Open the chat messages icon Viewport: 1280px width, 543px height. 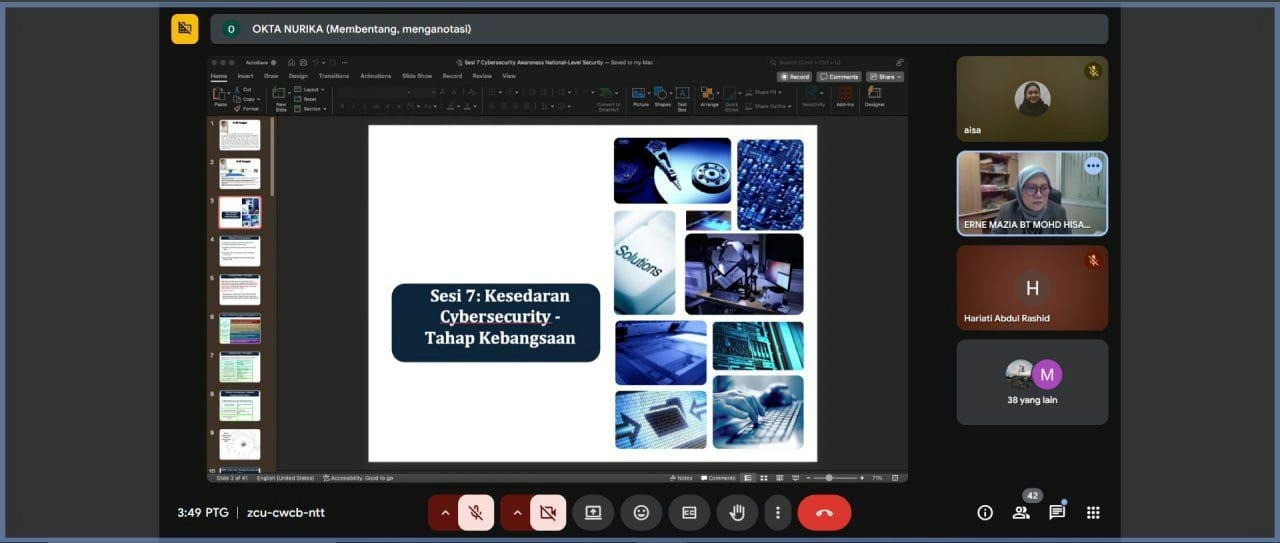pos(1057,513)
